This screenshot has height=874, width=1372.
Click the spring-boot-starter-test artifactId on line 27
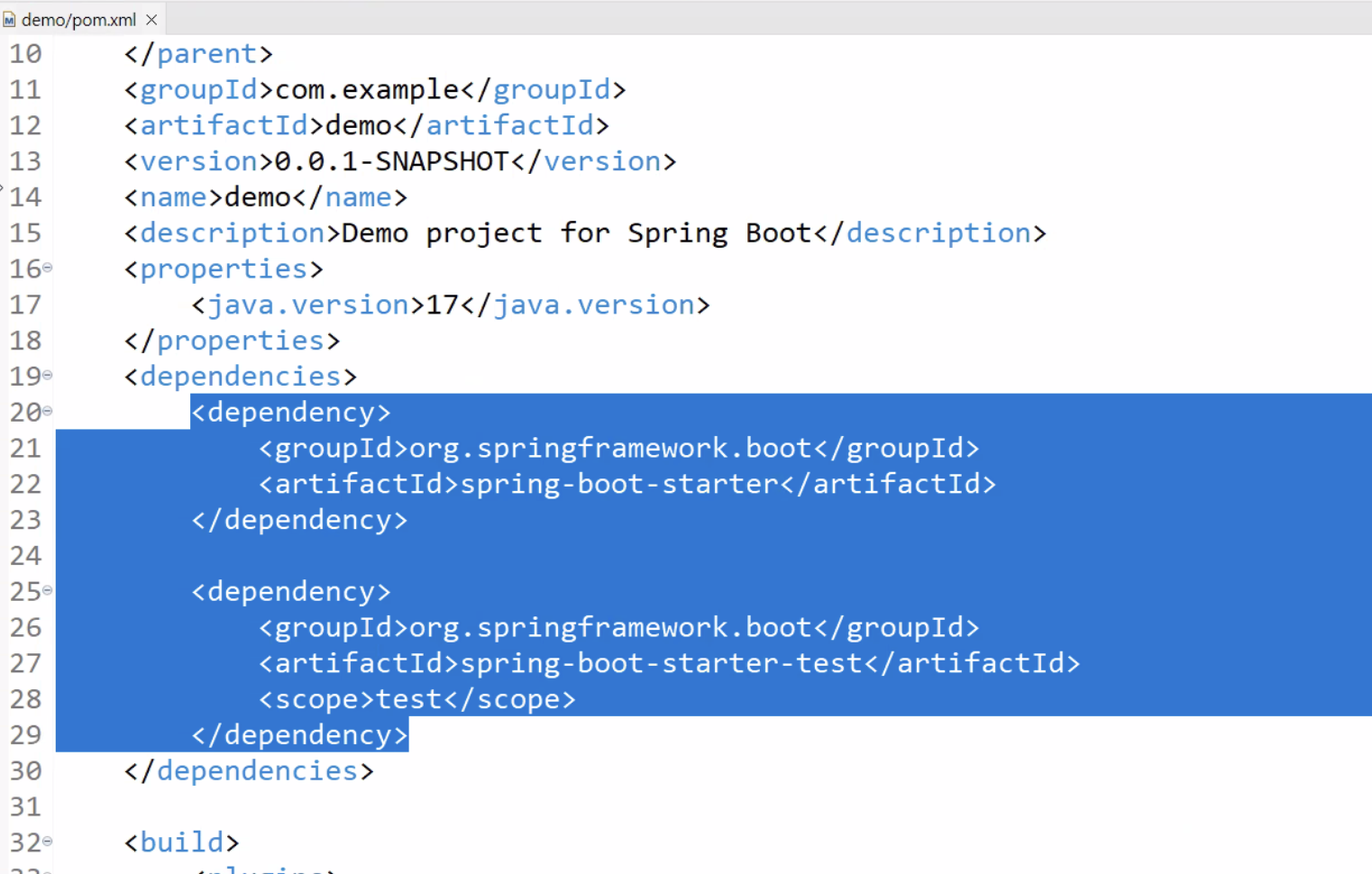pyautogui.click(x=661, y=663)
